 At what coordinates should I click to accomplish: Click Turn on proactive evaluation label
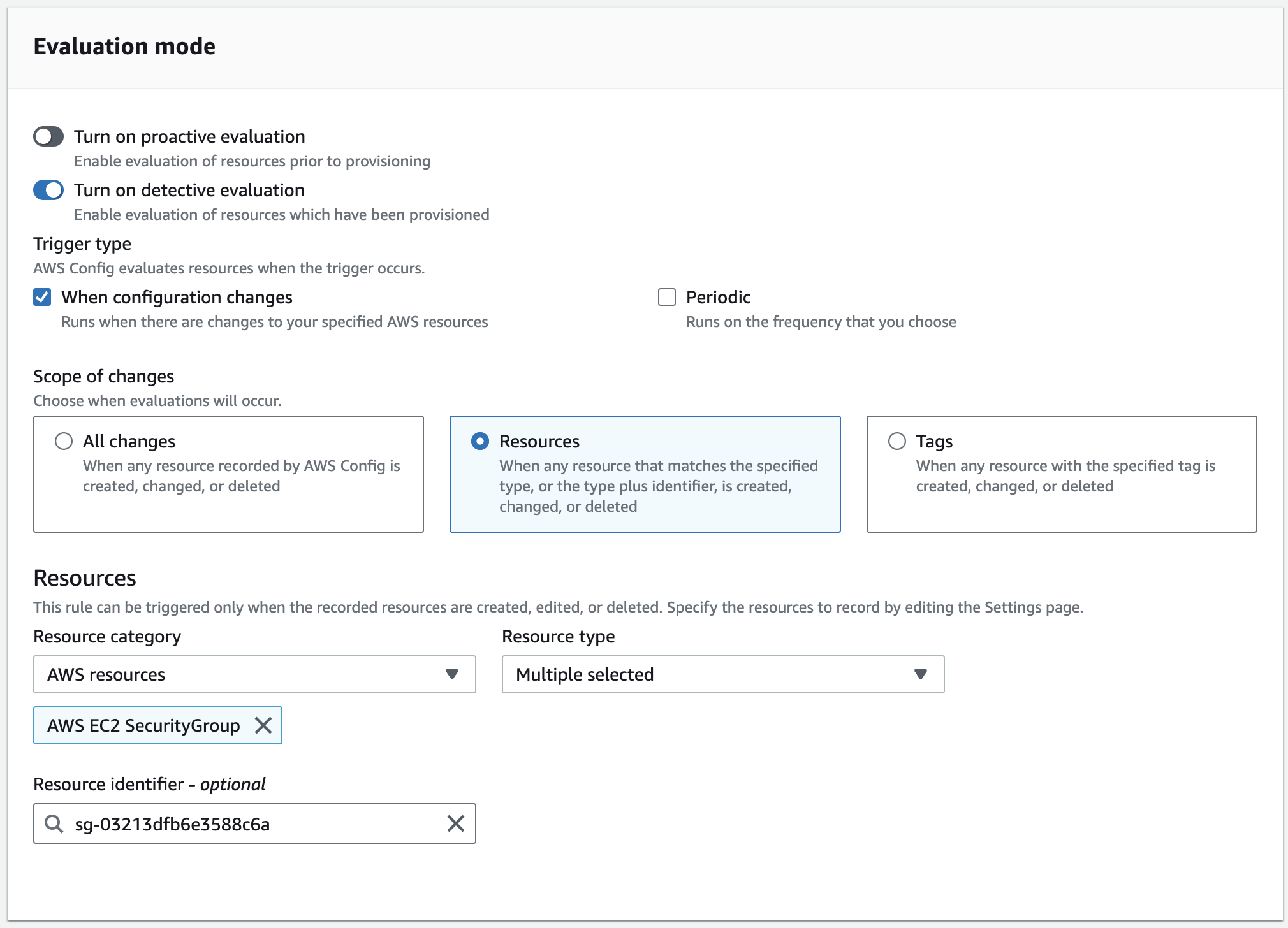point(189,136)
